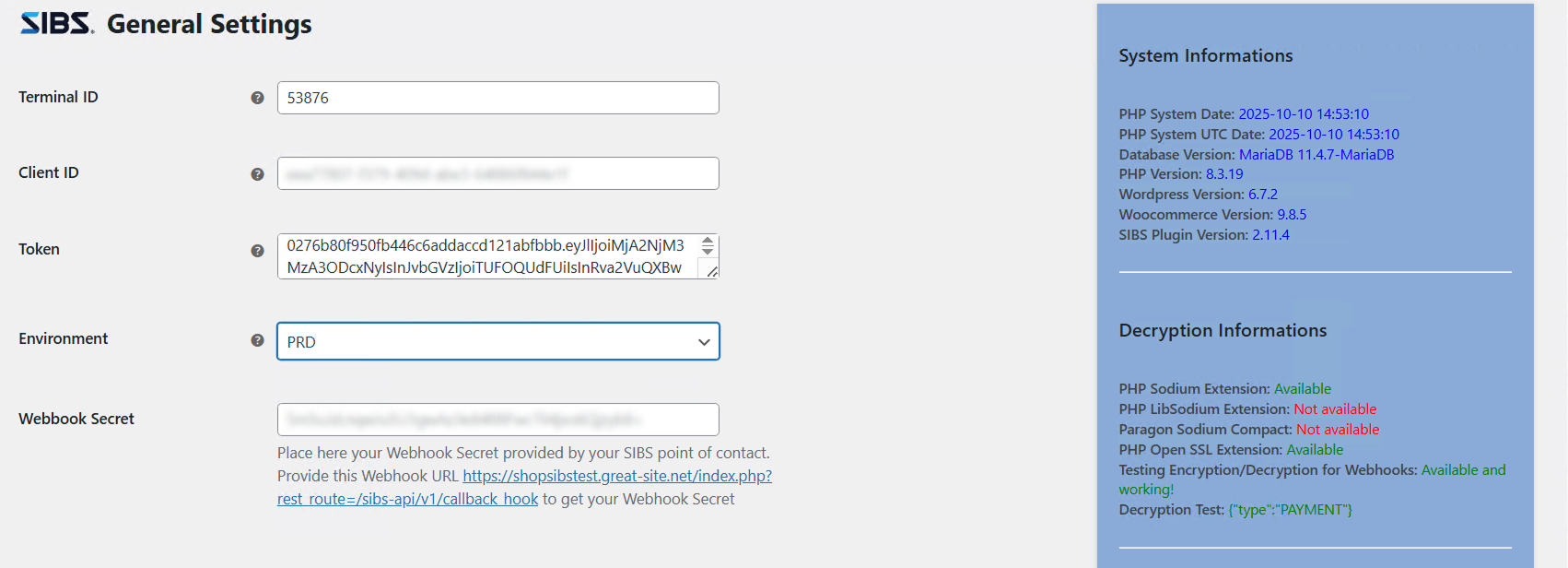The width and height of the screenshot is (1568, 568).
Task: Click the SIBS Plugin Version value 2.11.4
Action: coord(1270,235)
